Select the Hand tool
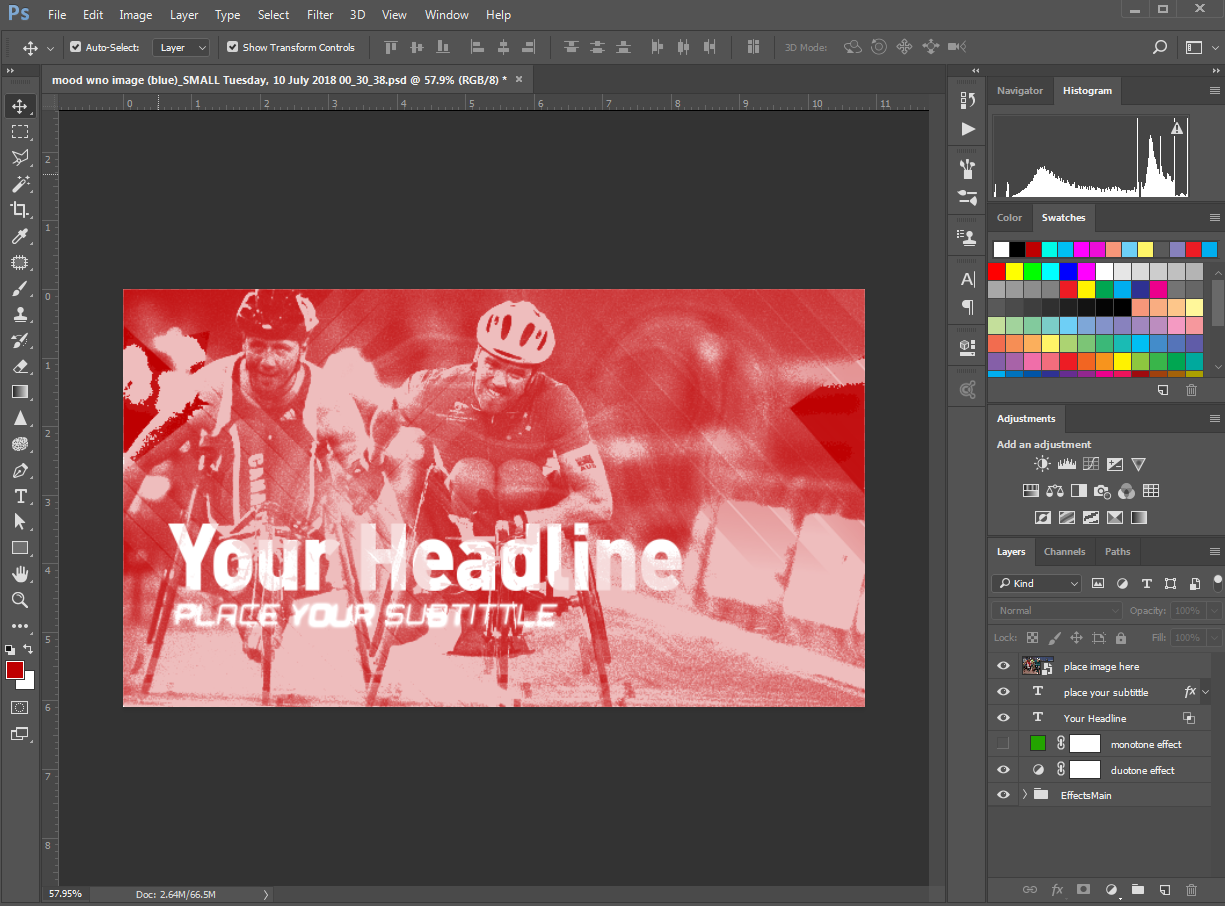The image size is (1225, 906). [19, 574]
